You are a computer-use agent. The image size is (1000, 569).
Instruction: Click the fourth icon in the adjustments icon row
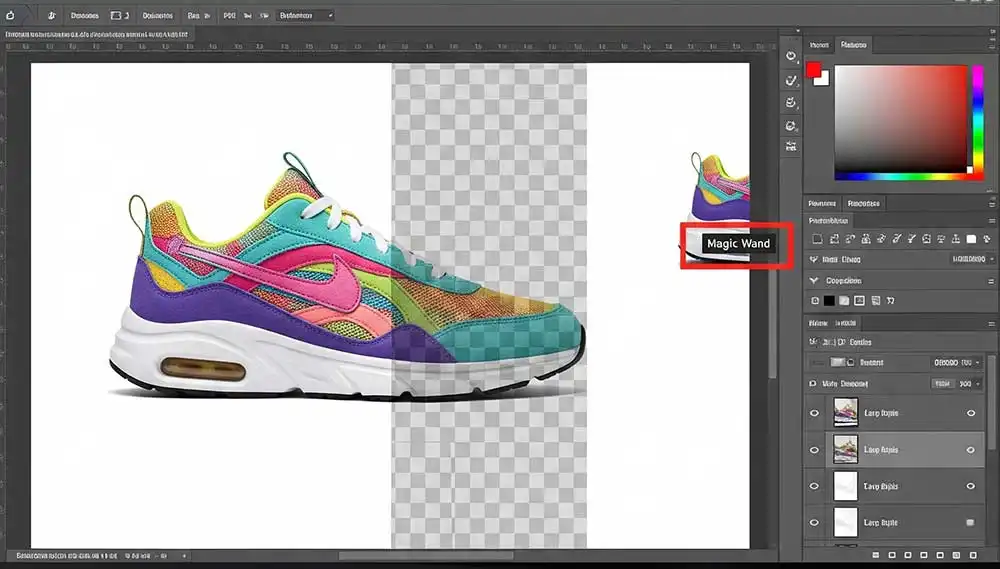tap(865, 239)
